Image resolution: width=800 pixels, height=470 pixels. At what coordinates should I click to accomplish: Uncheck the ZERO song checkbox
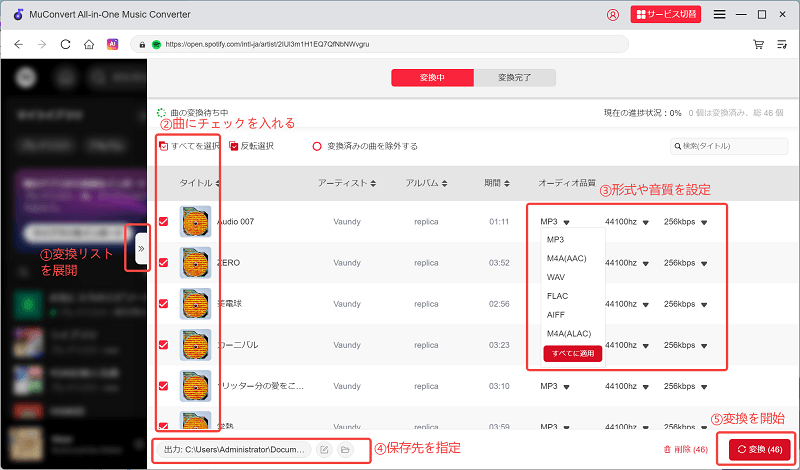click(164, 263)
